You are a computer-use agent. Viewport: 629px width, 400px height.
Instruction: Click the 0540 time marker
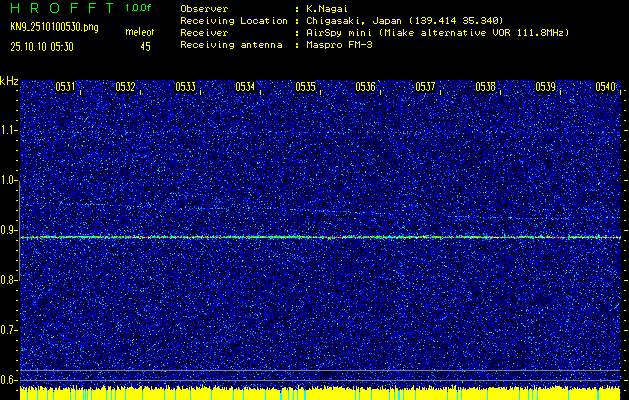(x=605, y=87)
